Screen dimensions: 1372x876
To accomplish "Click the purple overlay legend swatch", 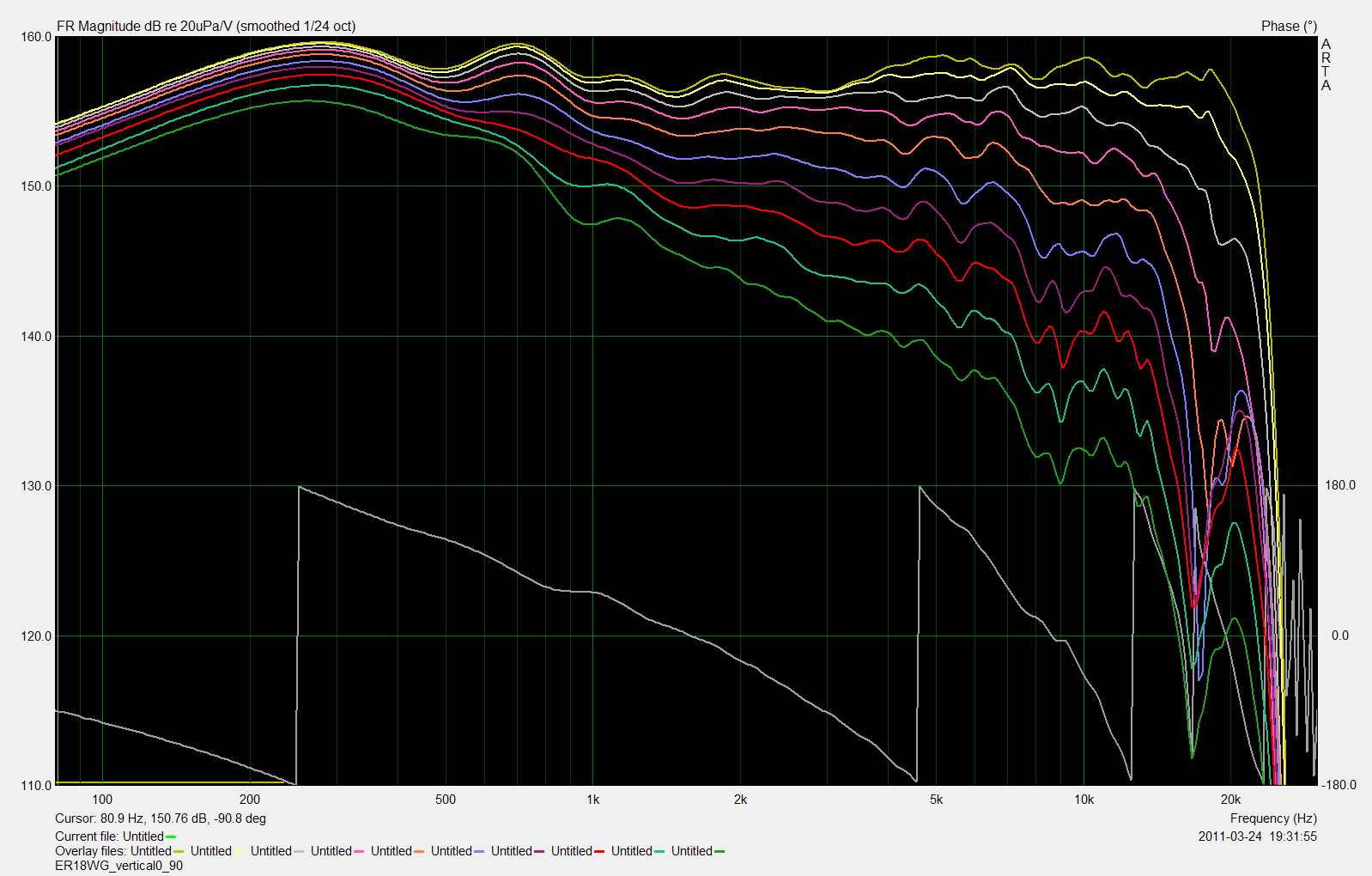I will (x=539, y=852).
